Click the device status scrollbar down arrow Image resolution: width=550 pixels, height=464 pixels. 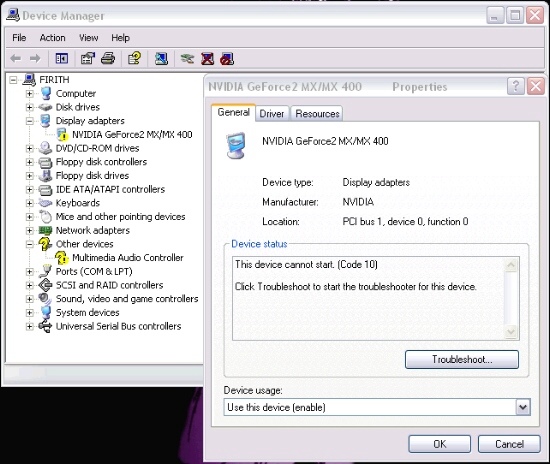[511, 331]
